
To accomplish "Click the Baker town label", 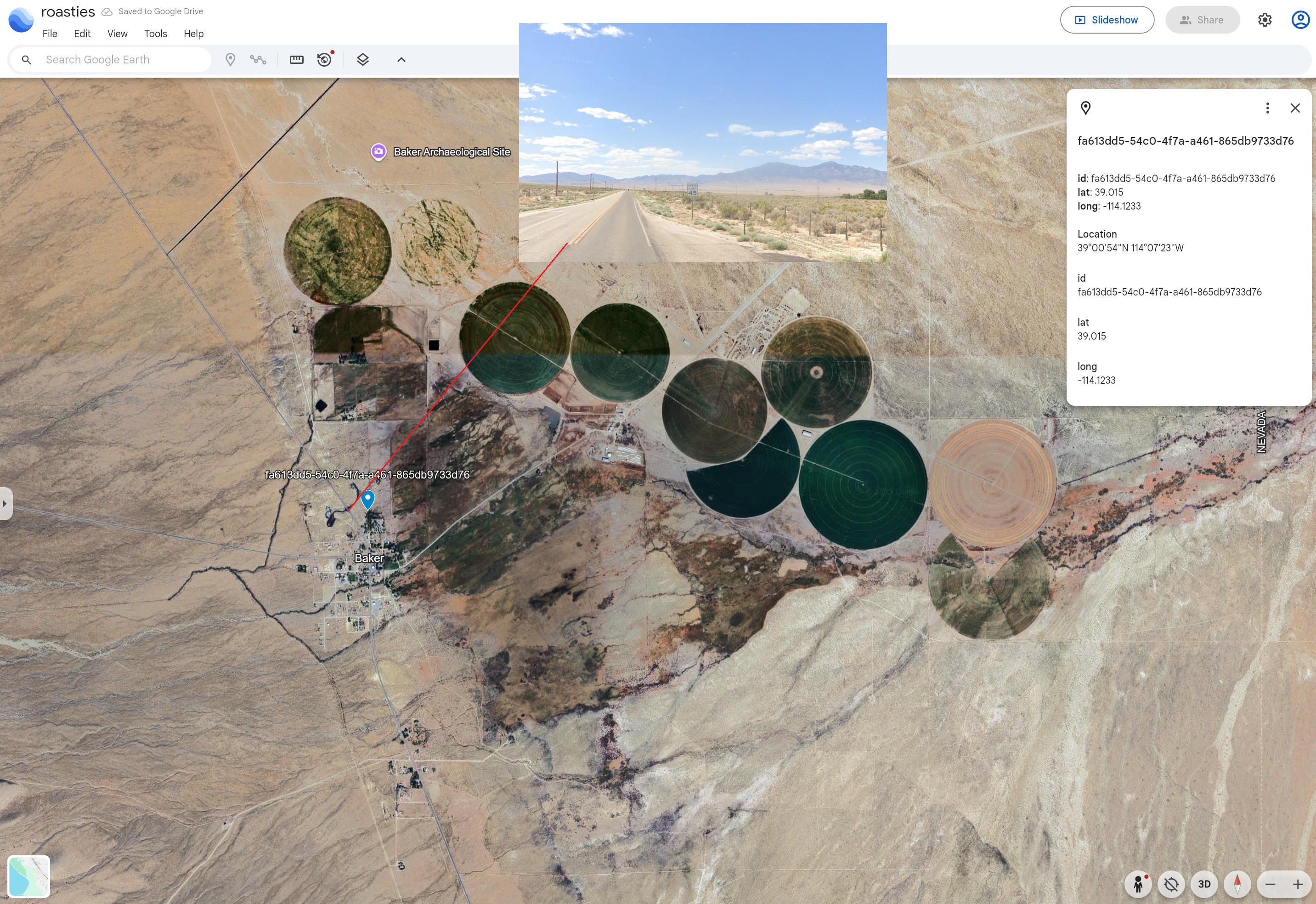I will [369, 558].
